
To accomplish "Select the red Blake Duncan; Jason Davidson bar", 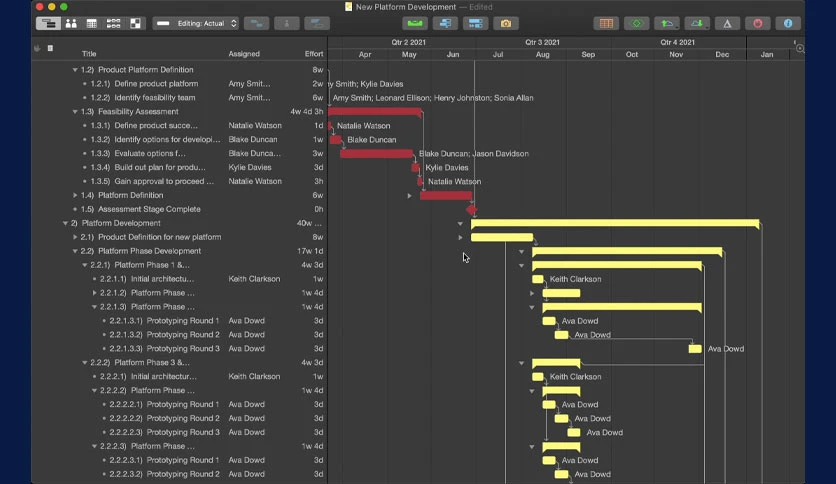I will click(376, 154).
